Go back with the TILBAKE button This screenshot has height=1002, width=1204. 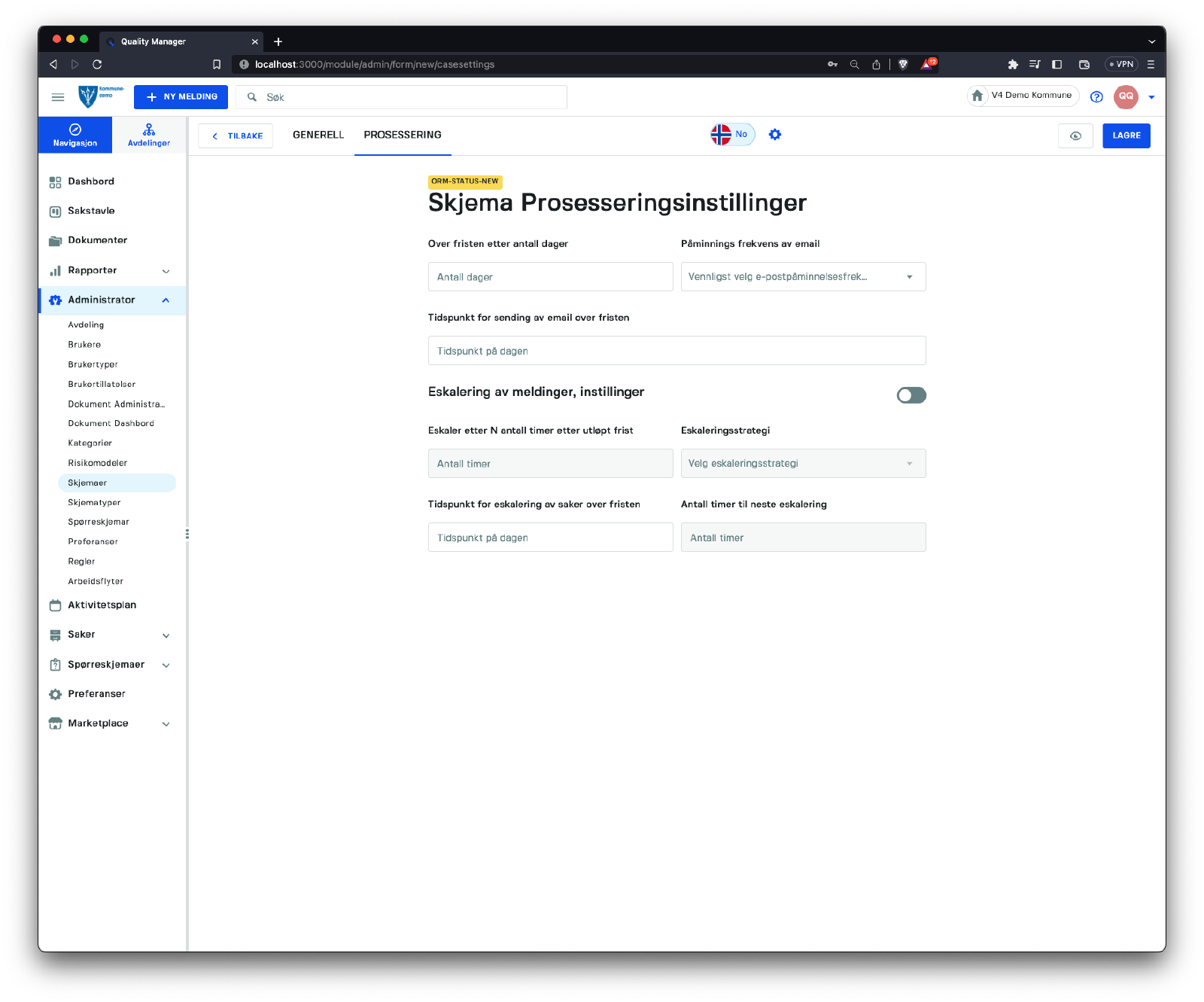(236, 136)
